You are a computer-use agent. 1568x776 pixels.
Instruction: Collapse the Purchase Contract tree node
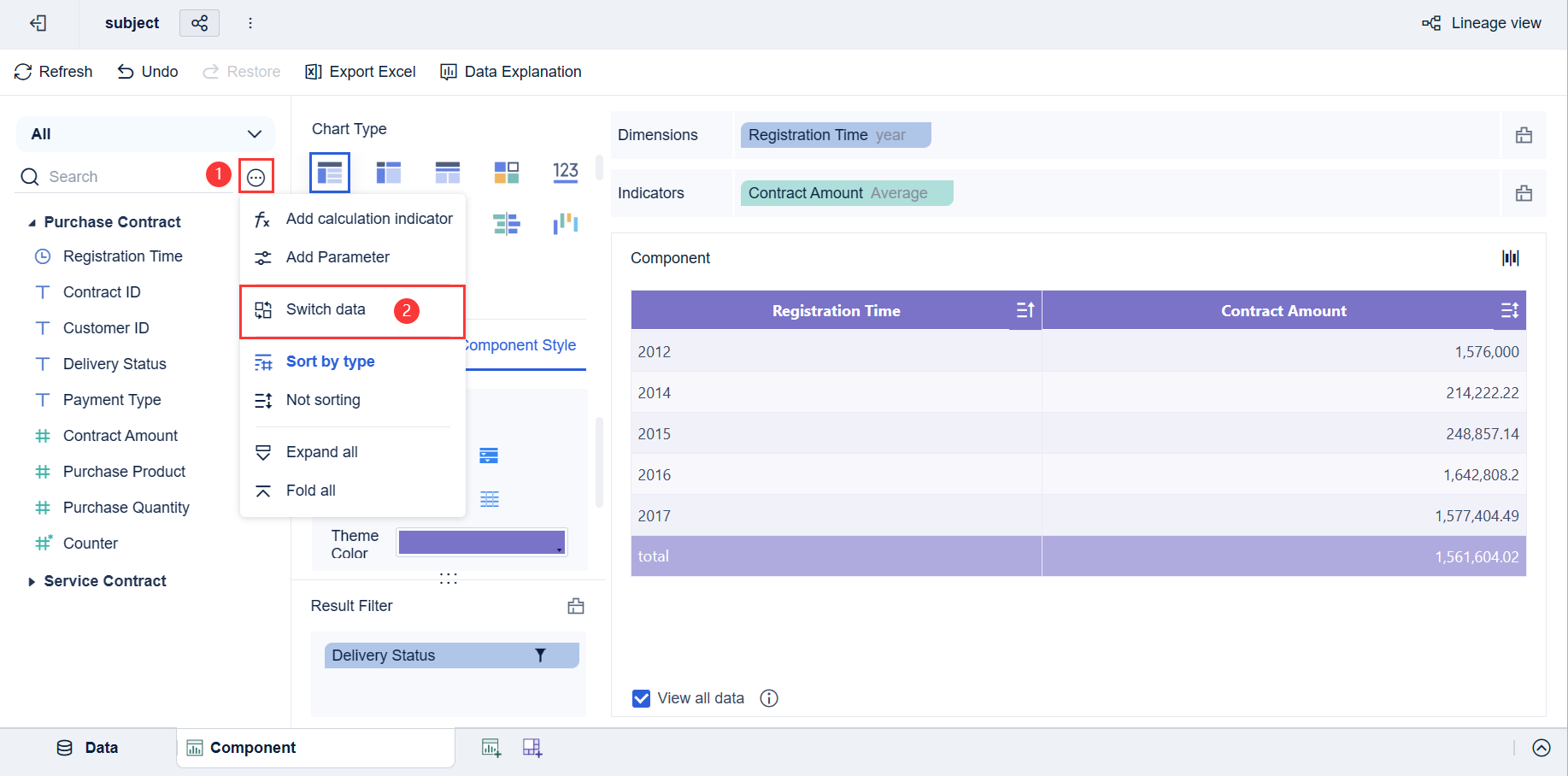(32, 221)
